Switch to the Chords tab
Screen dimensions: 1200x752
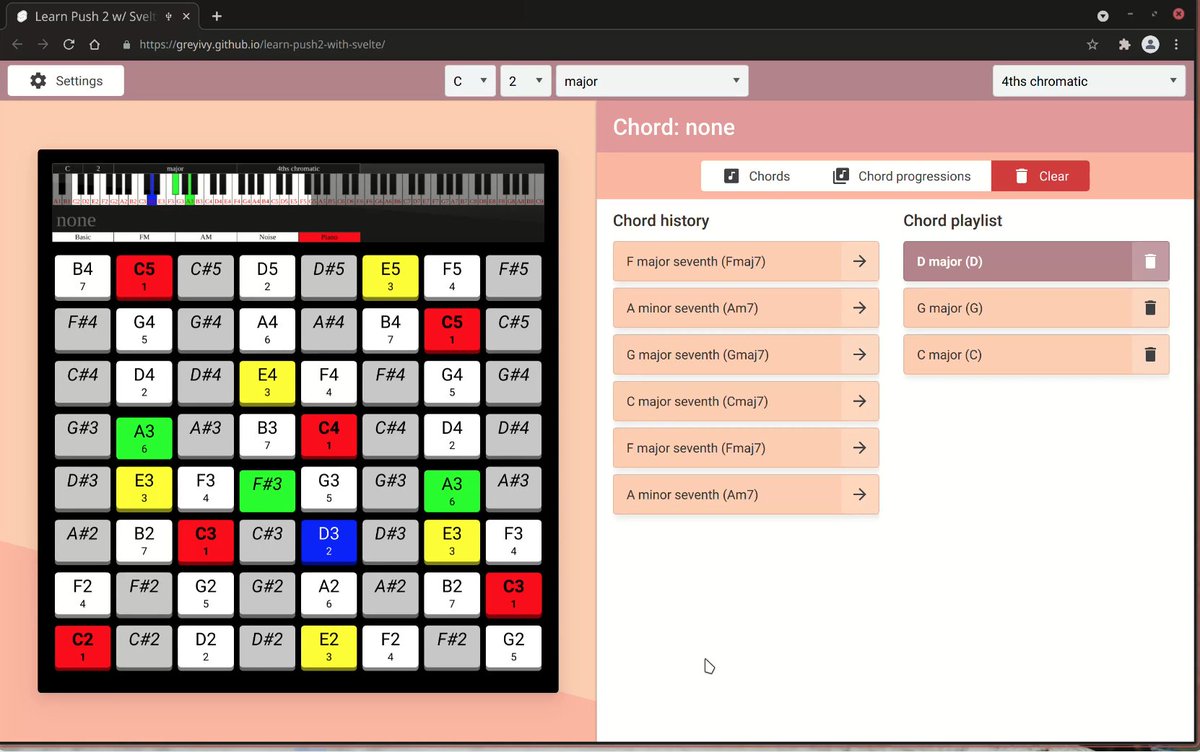tap(757, 176)
